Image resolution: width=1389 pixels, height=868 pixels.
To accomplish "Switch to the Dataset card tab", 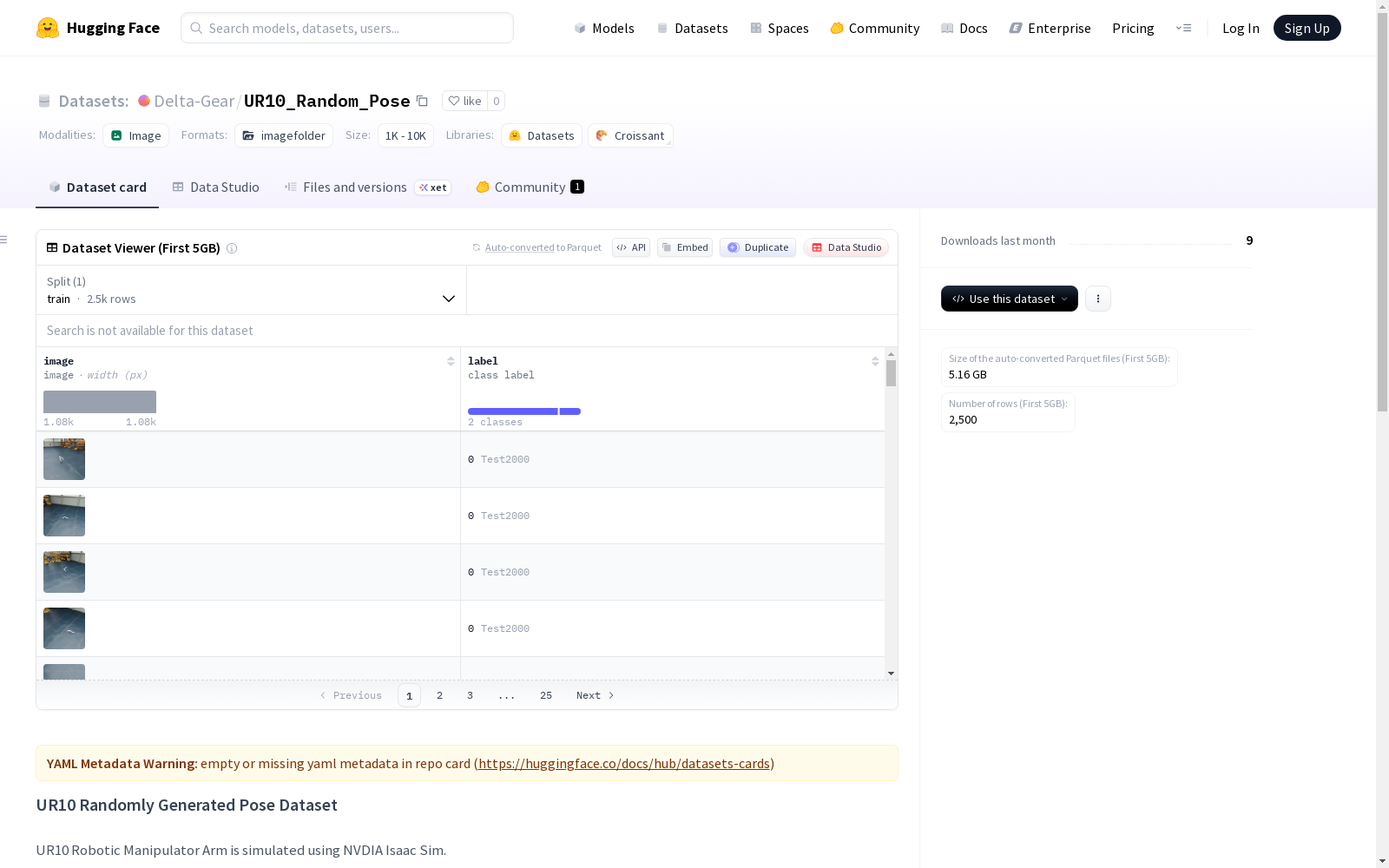I will tap(97, 187).
